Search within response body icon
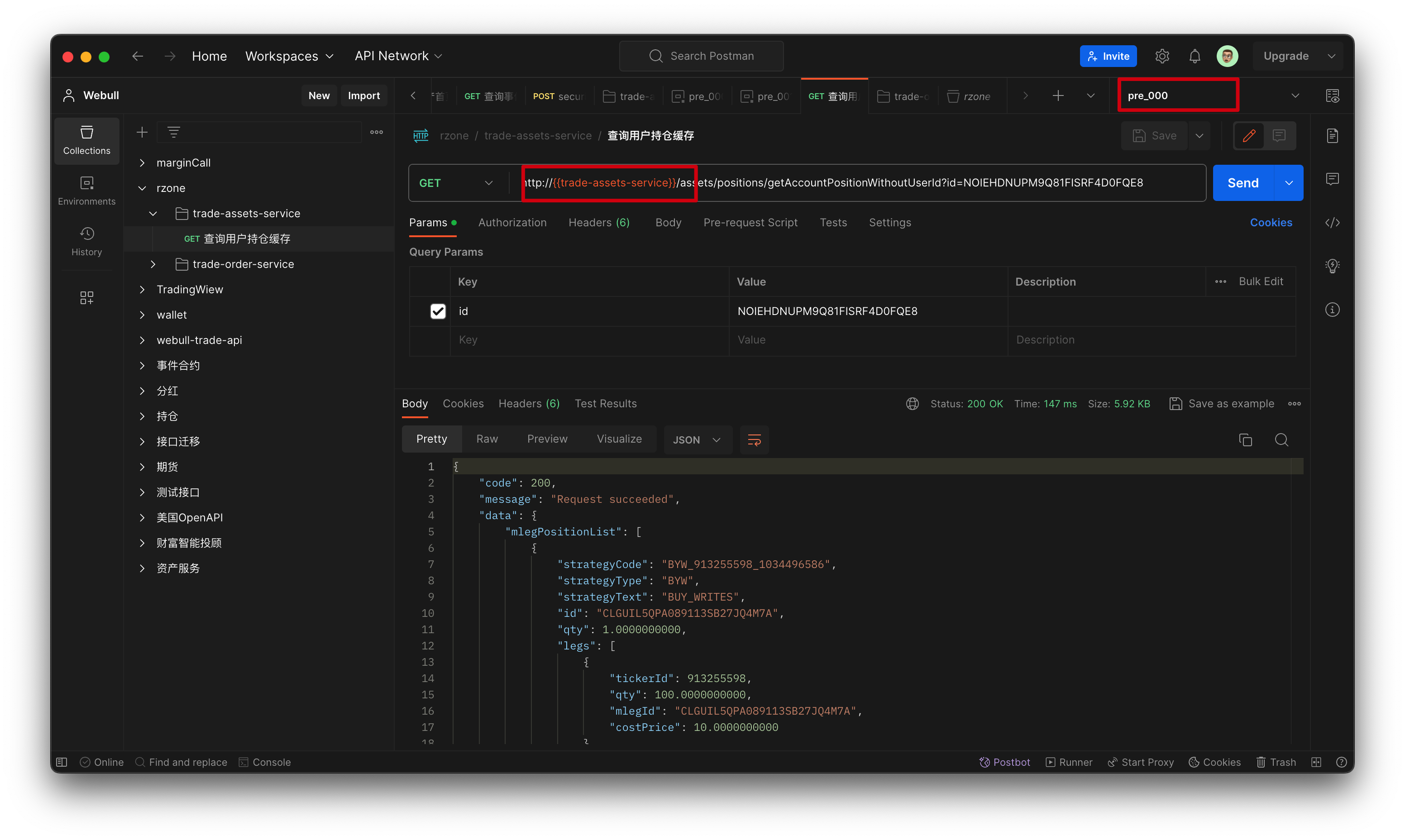Screen dimensions: 1405x840 click(1281, 440)
